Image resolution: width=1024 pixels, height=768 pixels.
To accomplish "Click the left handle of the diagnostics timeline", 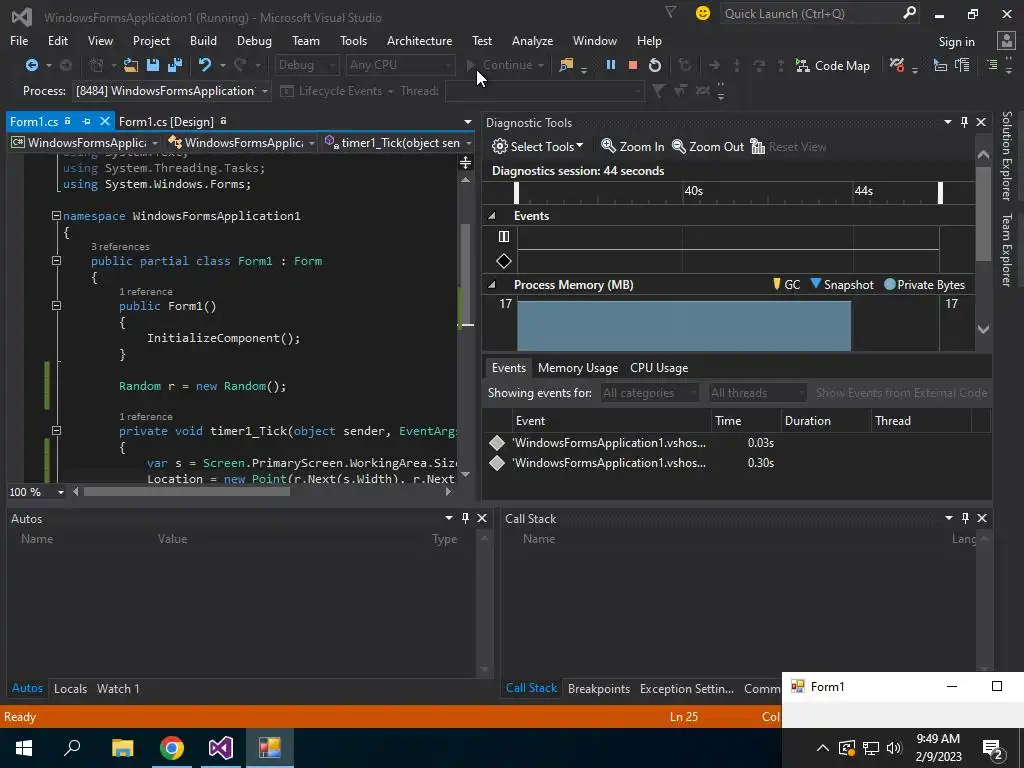I will click(x=517, y=193).
